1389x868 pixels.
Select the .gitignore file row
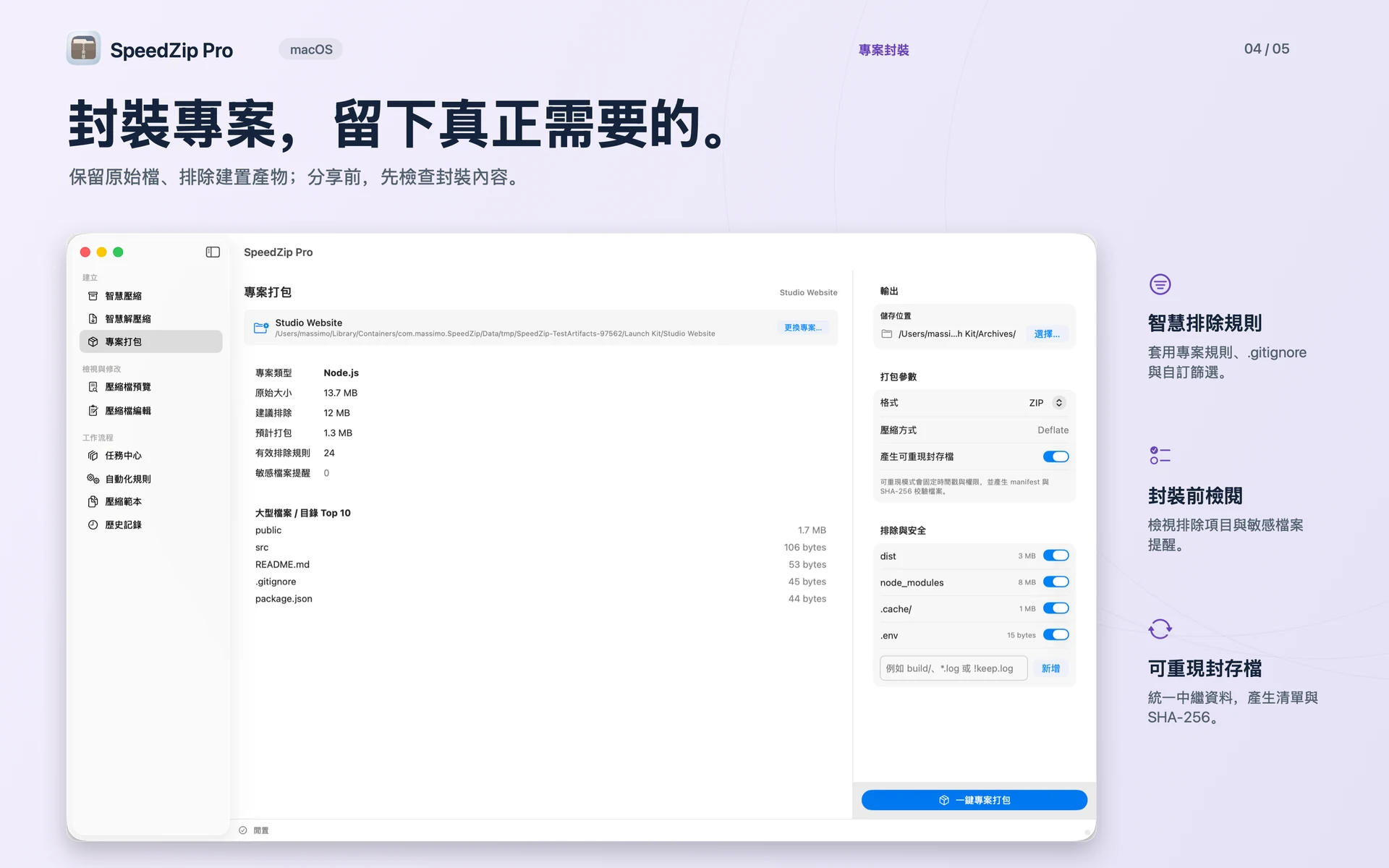coord(540,582)
